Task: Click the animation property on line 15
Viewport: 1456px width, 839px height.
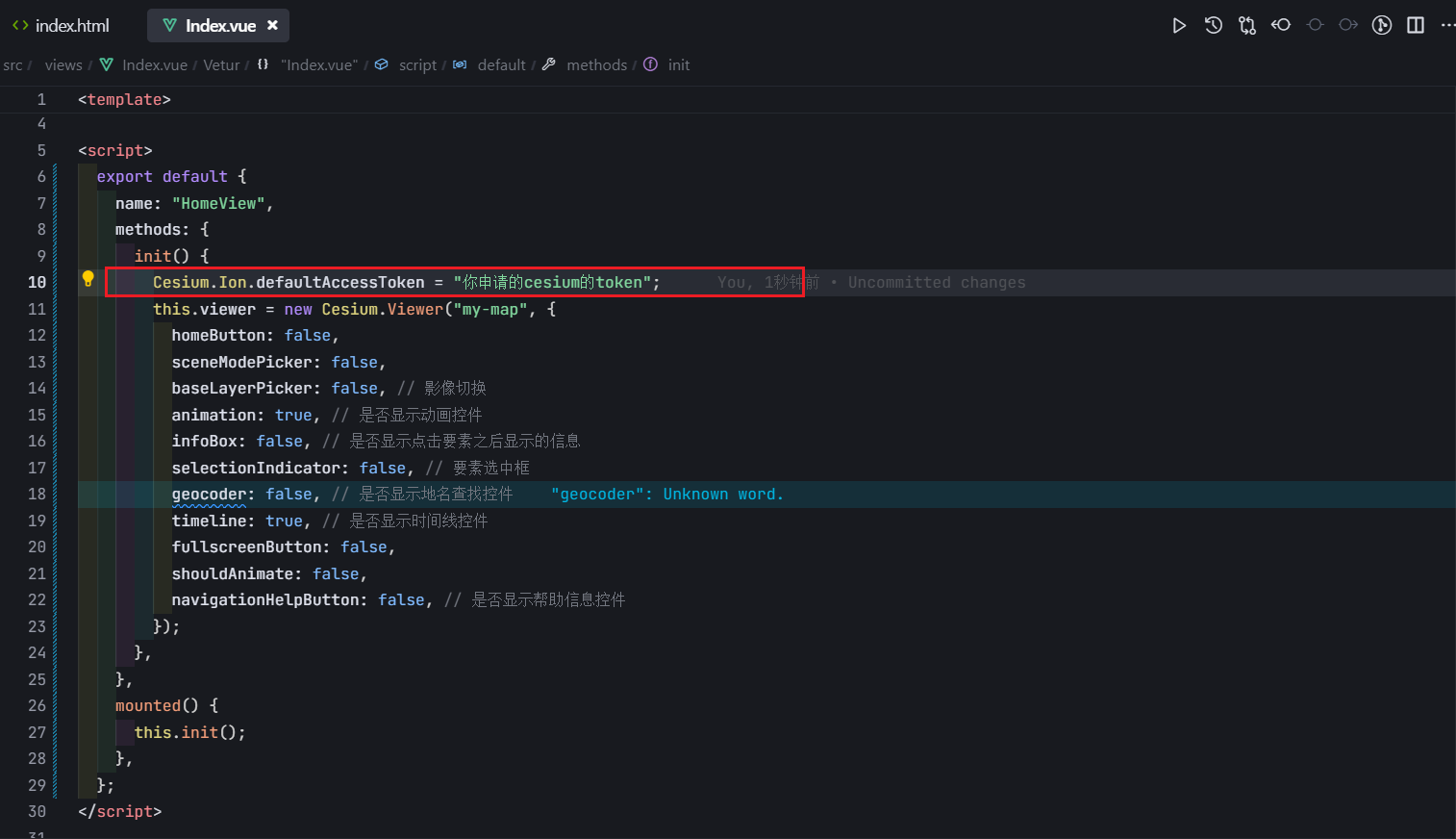Action: (x=213, y=416)
